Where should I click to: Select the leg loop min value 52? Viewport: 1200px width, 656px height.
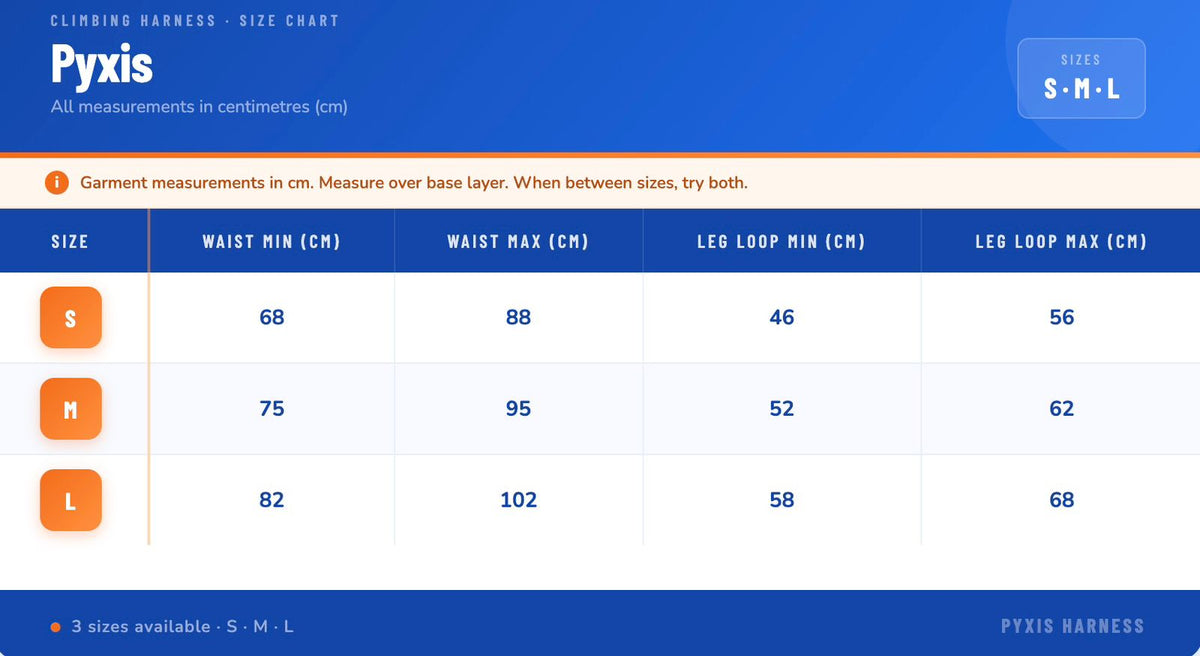tap(782, 409)
